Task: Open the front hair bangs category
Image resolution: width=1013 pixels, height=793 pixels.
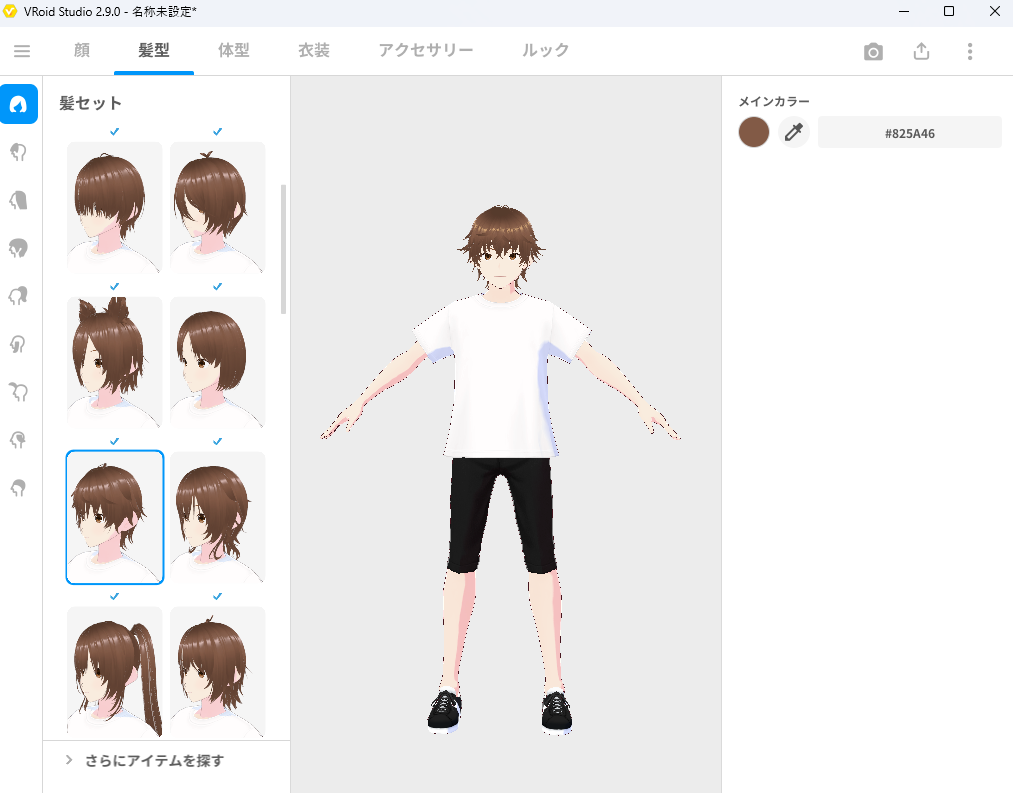Action: [x=19, y=152]
